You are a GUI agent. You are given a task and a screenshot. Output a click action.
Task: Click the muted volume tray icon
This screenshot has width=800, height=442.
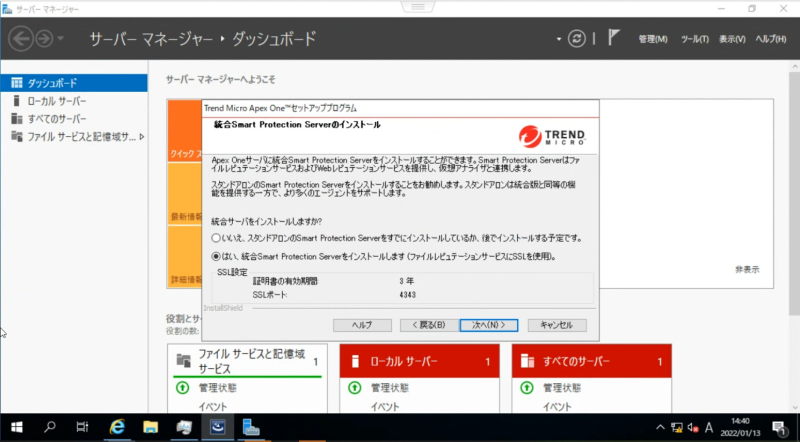(x=693, y=428)
